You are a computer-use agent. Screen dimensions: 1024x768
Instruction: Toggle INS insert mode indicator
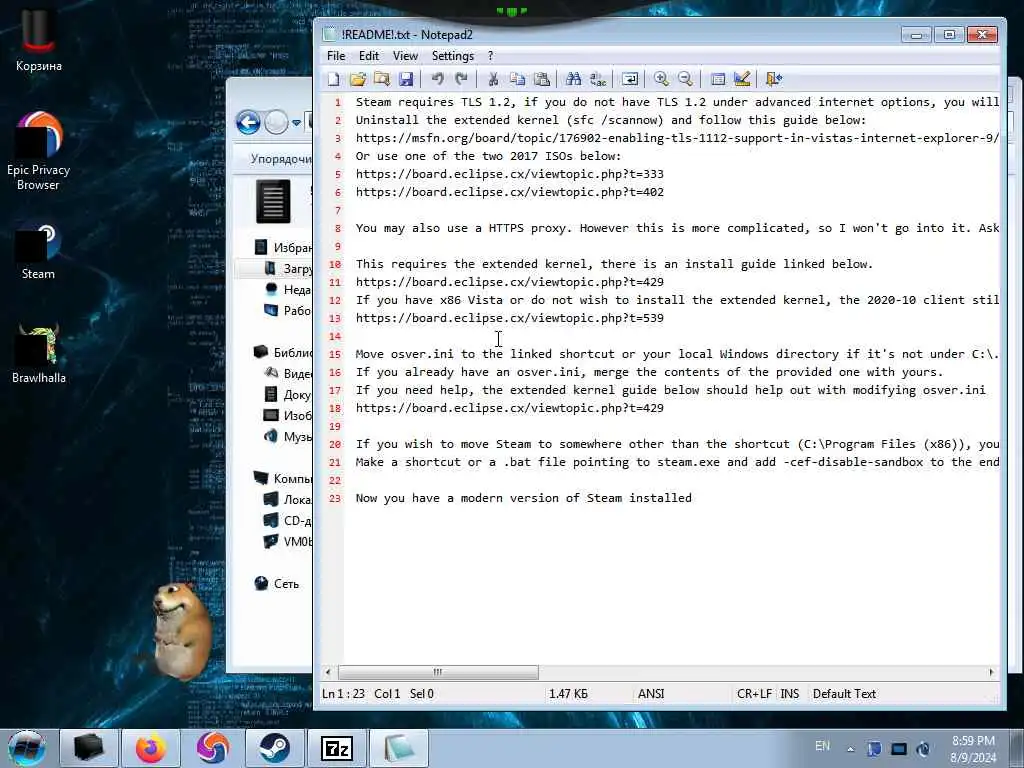[790, 694]
